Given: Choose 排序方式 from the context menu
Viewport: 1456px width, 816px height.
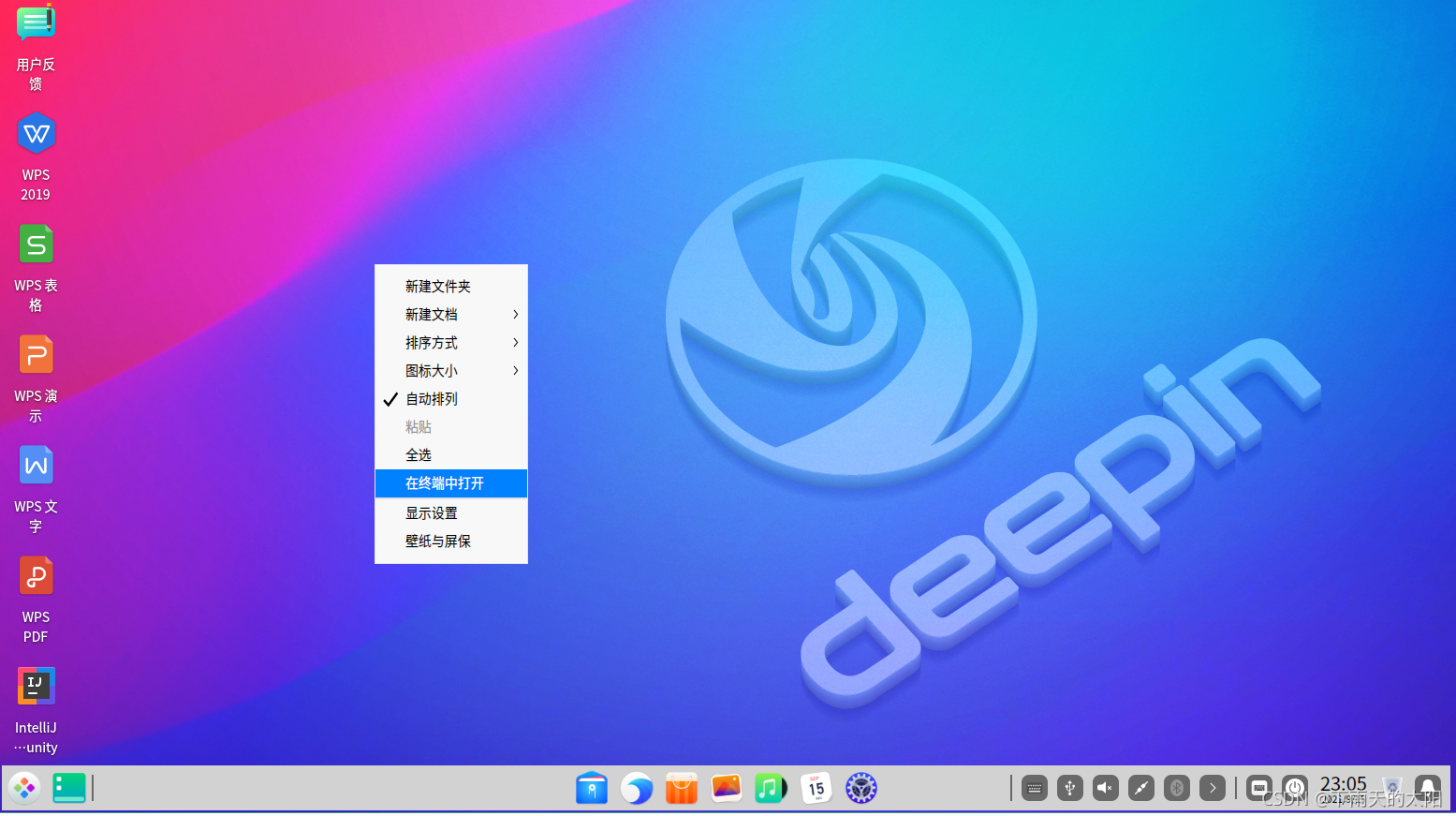Looking at the screenshot, I should 451,343.
